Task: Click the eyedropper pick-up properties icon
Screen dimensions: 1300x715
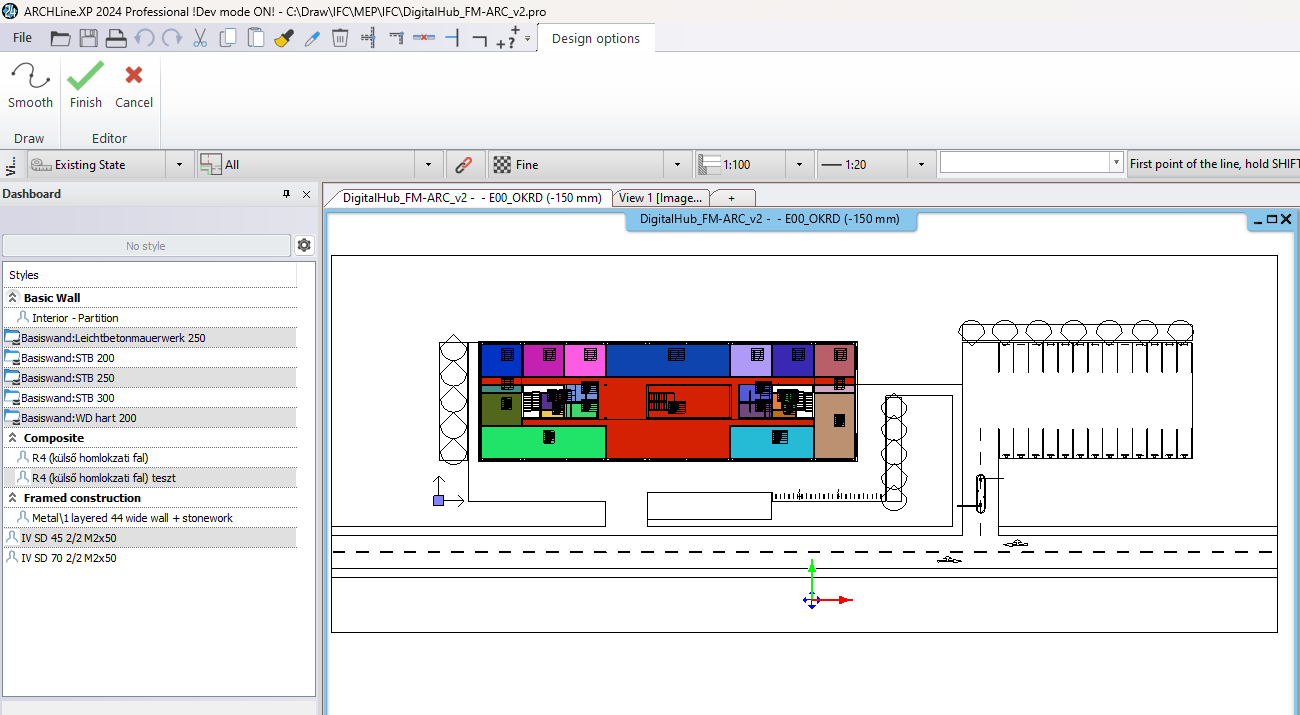Action: coord(311,37)
